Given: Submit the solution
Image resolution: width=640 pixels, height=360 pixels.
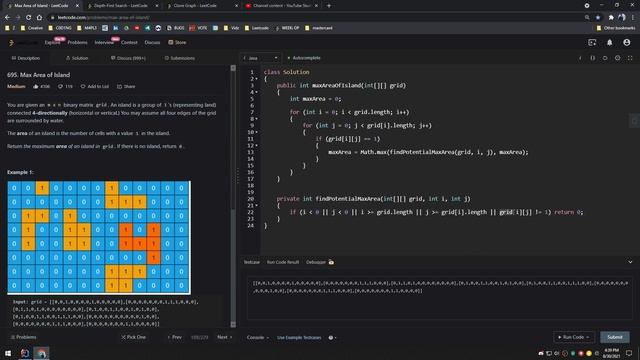Looking at the screenshot, I should pyautogui.click(x=614, y=337).
